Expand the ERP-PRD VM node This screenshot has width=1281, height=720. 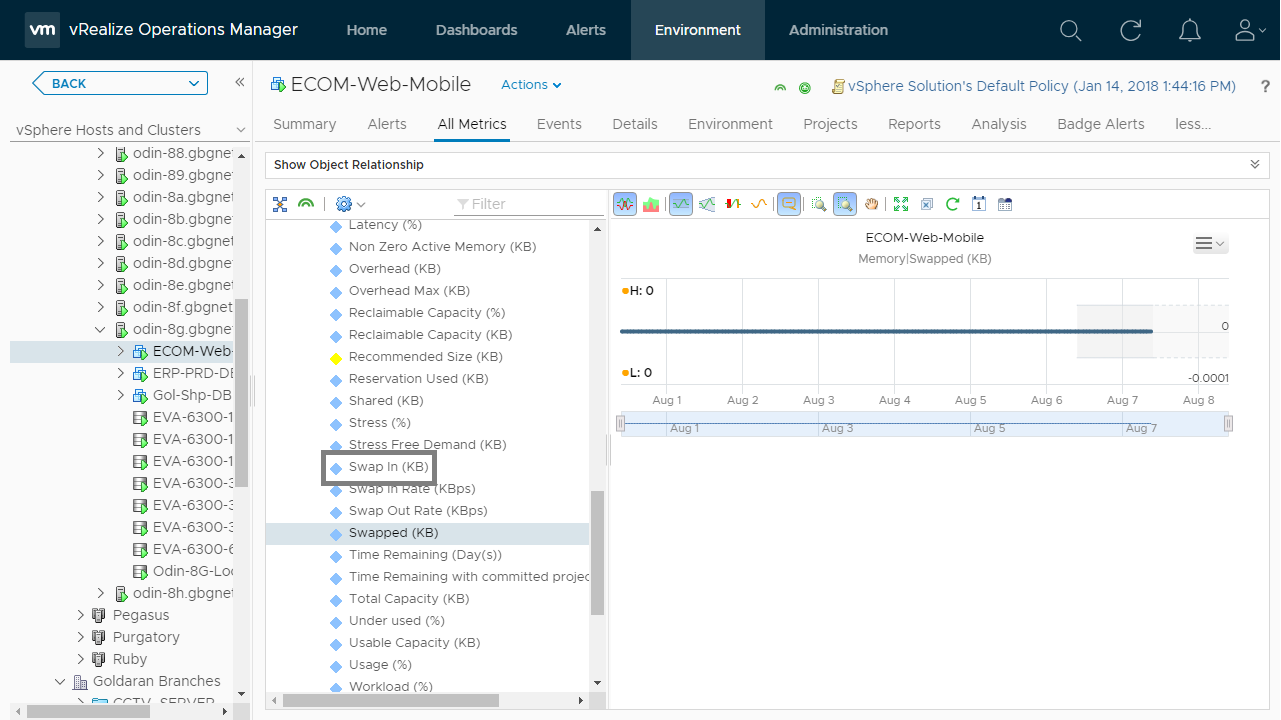[x=120, y=373]
